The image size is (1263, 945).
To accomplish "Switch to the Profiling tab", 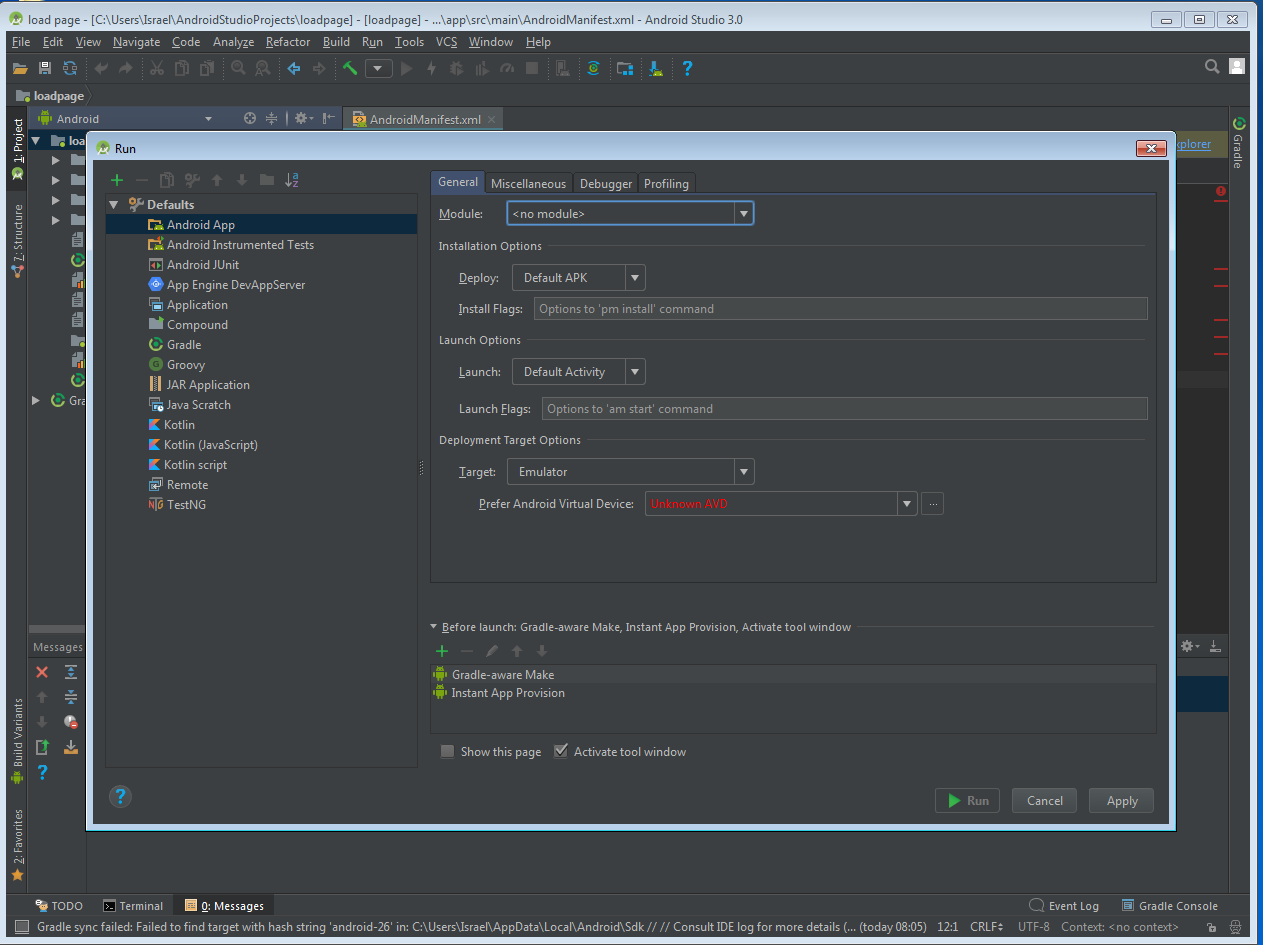I will coord(666,184).
